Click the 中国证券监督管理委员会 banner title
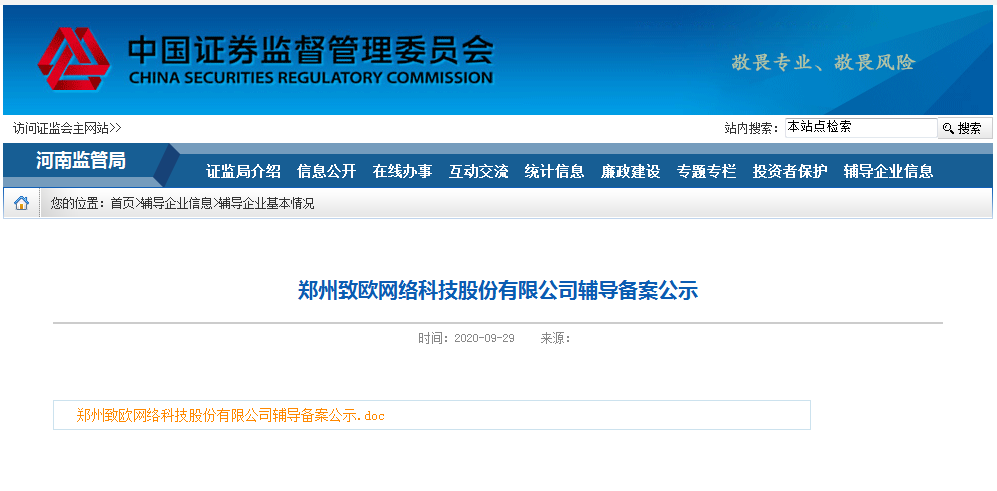997x491 pixels. (x=310, y=50)
